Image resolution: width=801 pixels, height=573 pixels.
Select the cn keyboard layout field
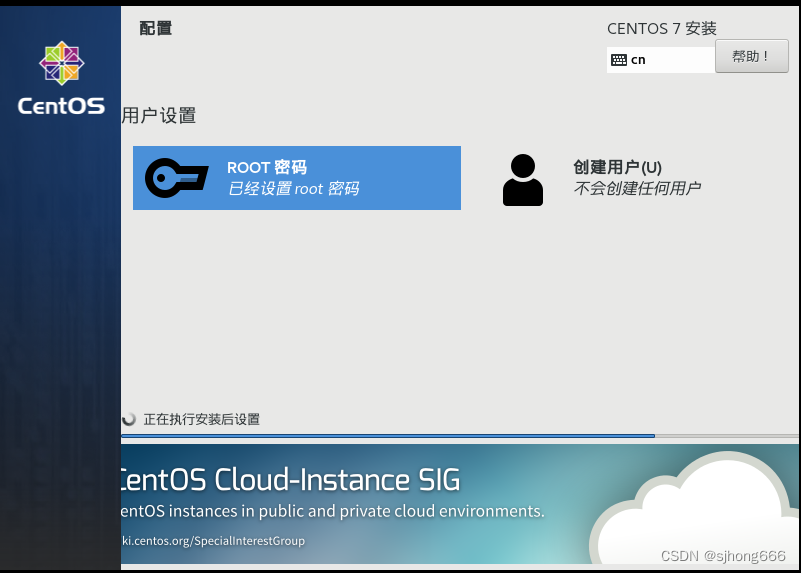[661, 60]
